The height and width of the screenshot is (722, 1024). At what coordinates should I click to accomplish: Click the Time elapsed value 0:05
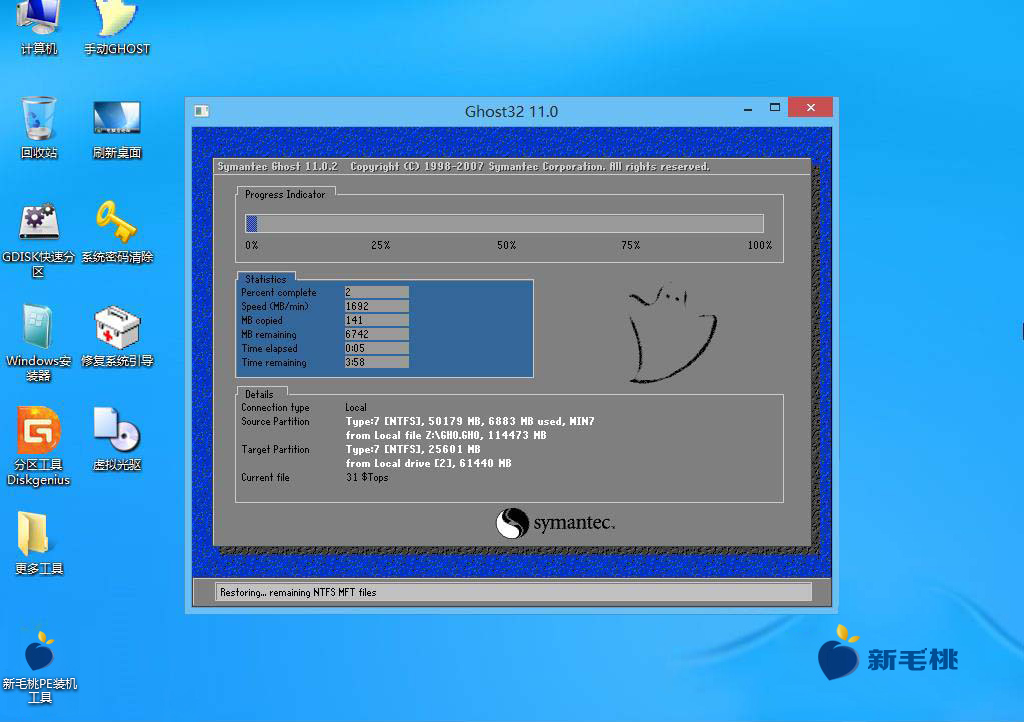click(x=377, y=349)
